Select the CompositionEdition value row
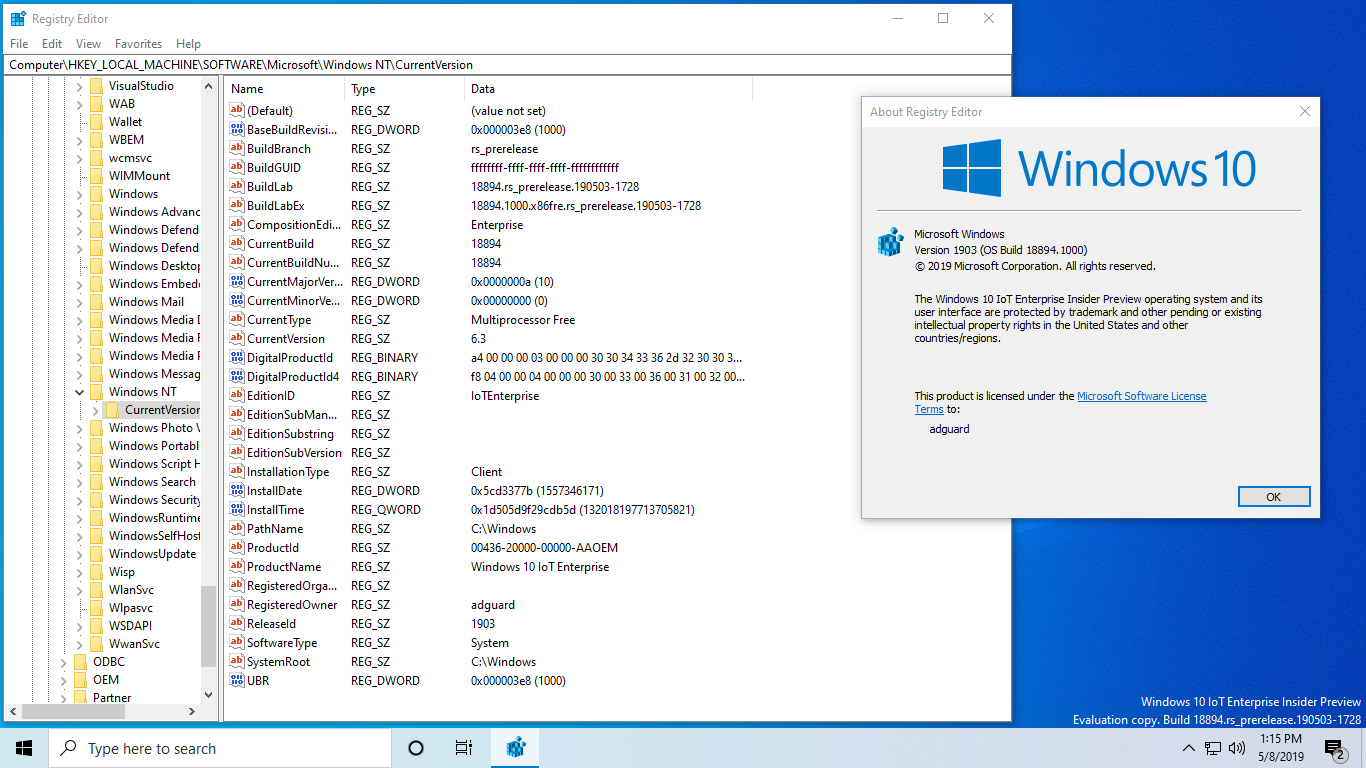This screenshot has width=1366, height=768. point(487,225)
